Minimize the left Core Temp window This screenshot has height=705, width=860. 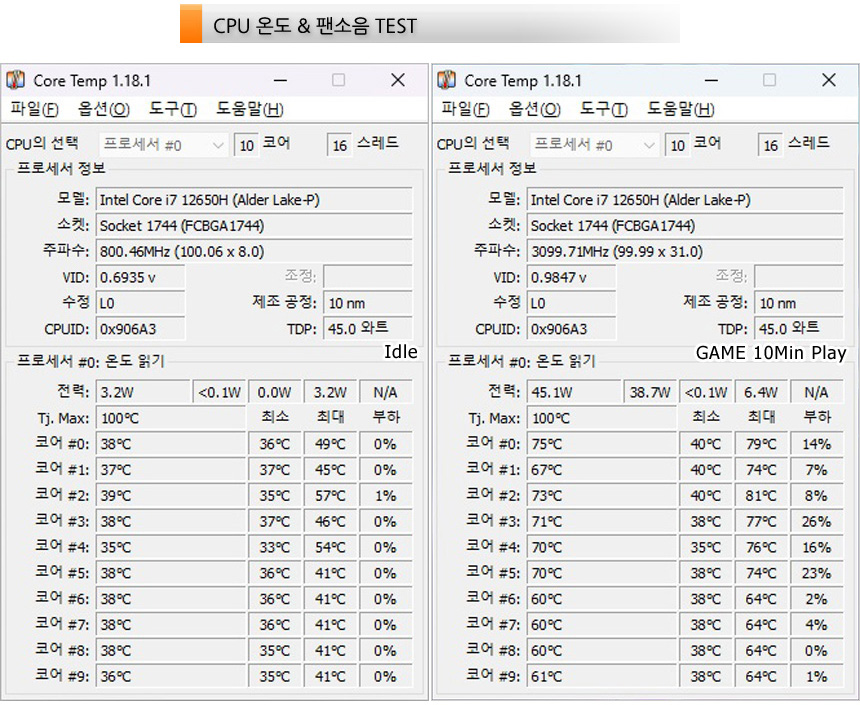coord(281,81)
